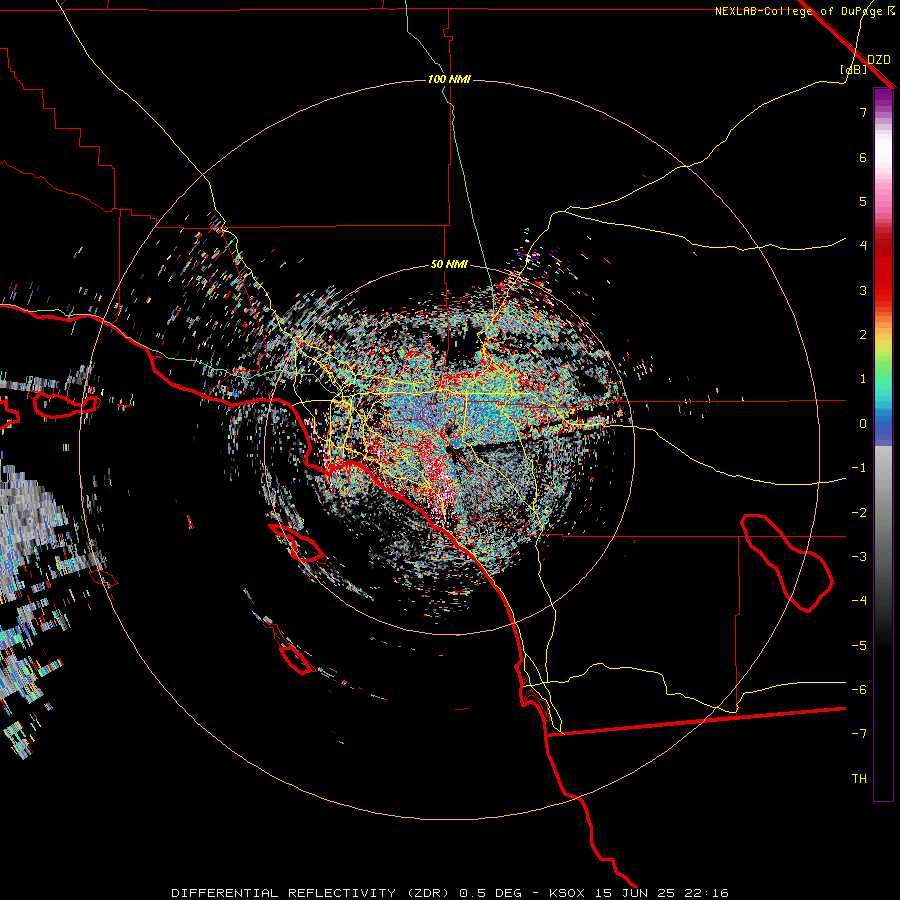Click the 6 dB scale label
This screenshot has height=900, width=900.
[863, 157]
